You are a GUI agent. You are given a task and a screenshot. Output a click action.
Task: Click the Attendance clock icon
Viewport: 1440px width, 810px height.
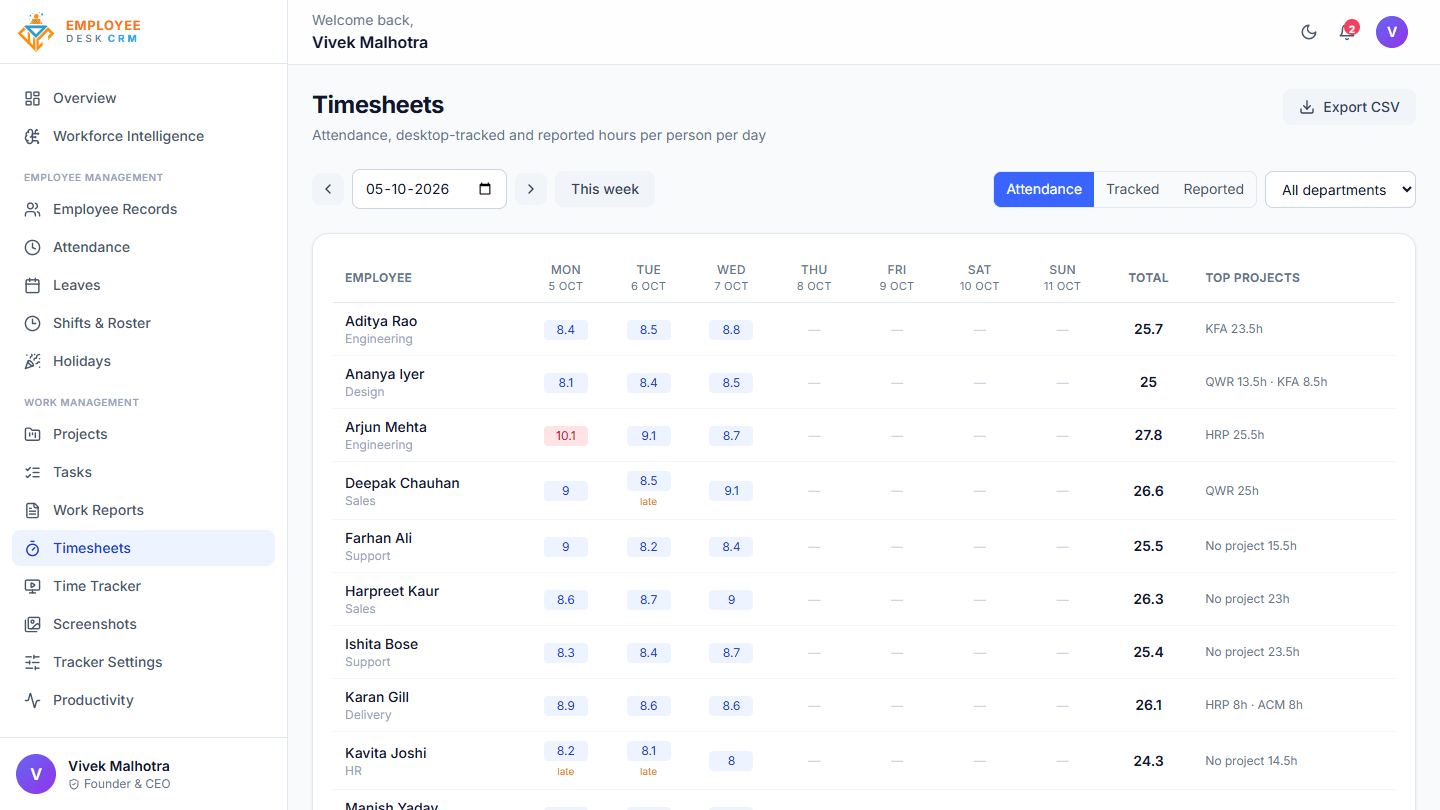[33, 247]
